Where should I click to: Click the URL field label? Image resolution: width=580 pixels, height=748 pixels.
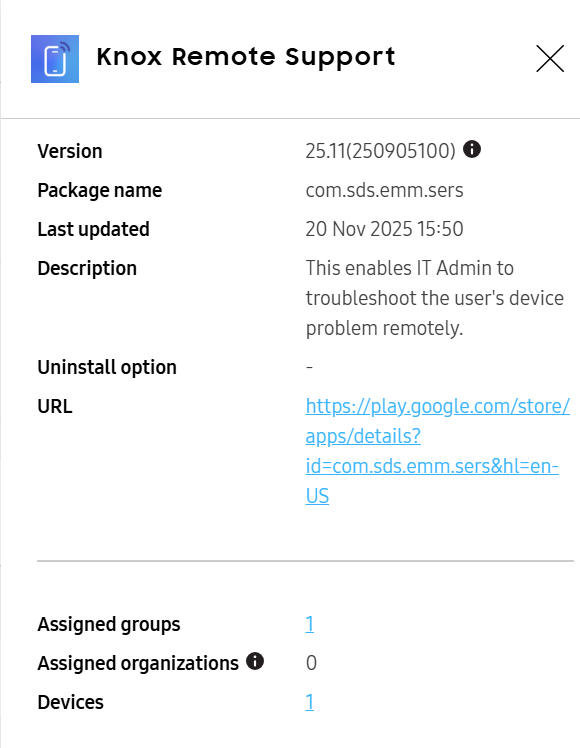[55, 406]
